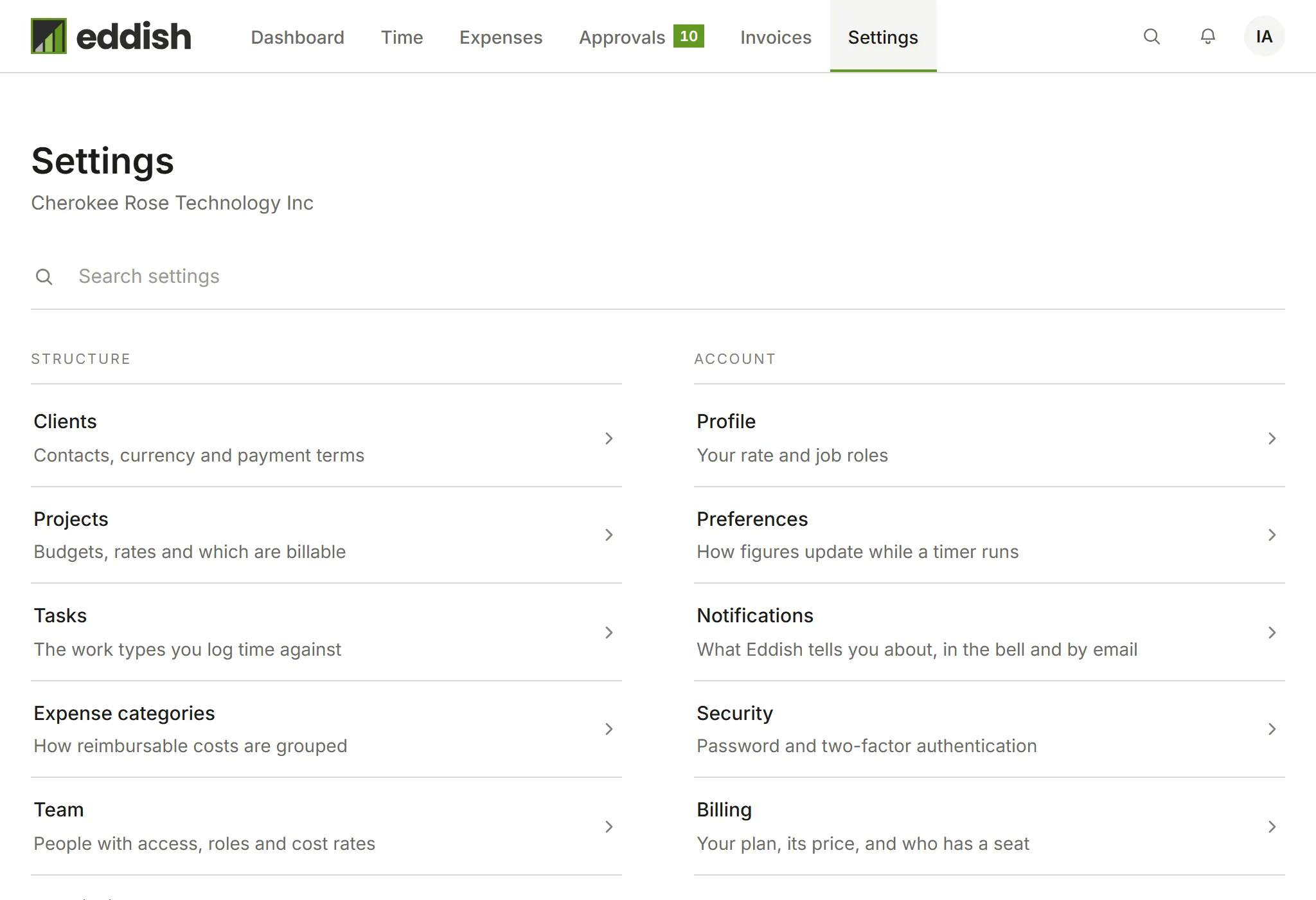
Task: Click the Settings page title
Action: [x=103, y=161]
